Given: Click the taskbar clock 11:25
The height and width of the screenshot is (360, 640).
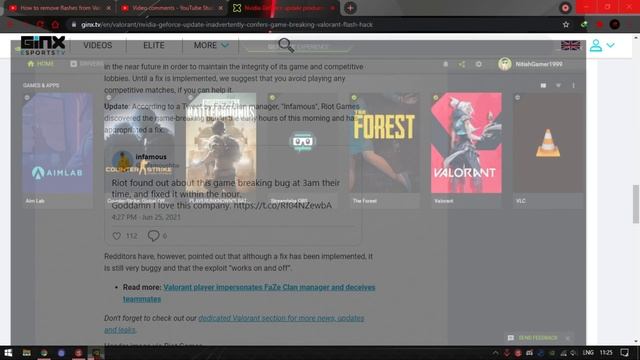Looking at the screenshot, I should click(x=606, y=353).
